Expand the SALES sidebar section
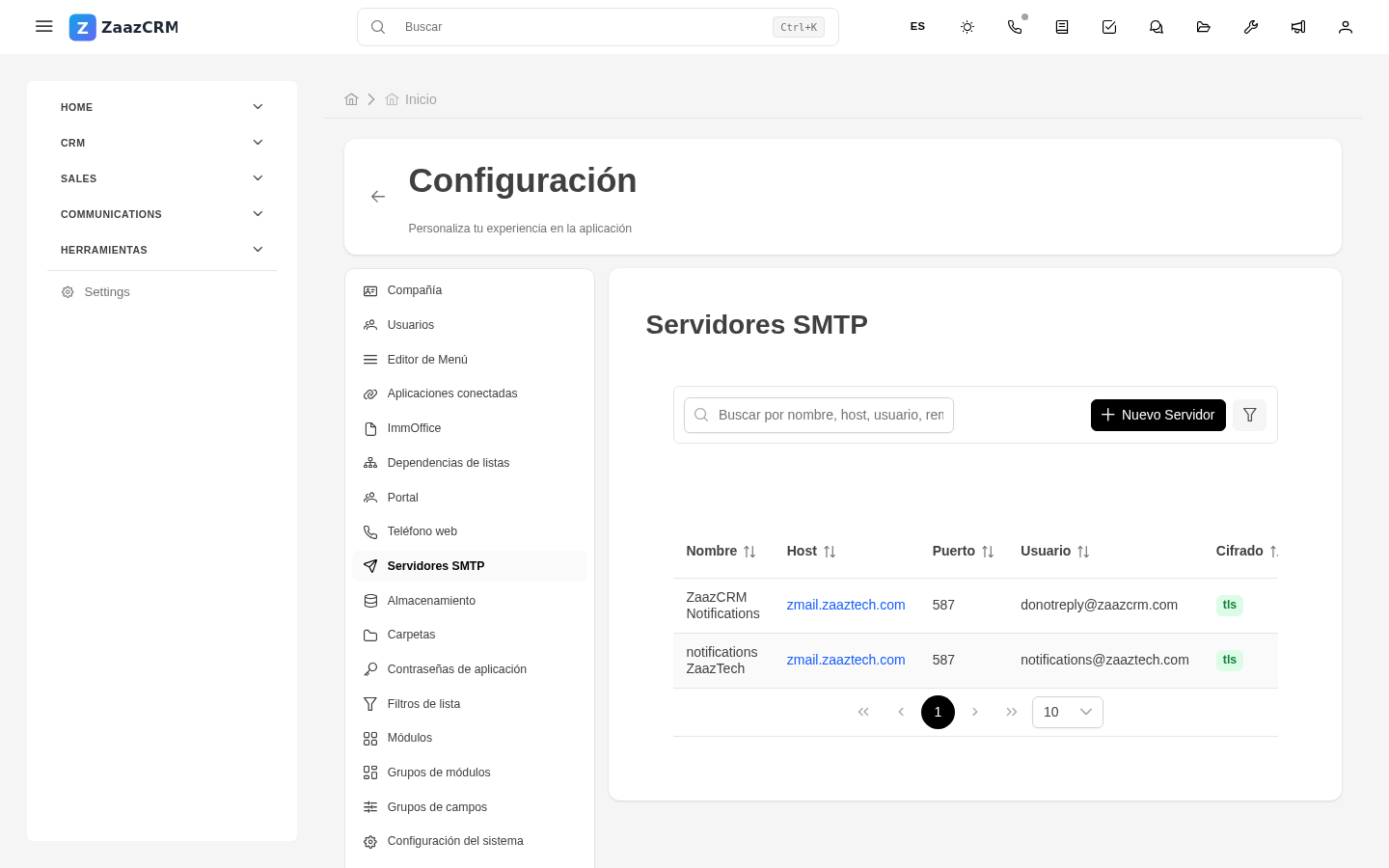Viewport: 1389px width, 868px height. click(x=162, y=178)
